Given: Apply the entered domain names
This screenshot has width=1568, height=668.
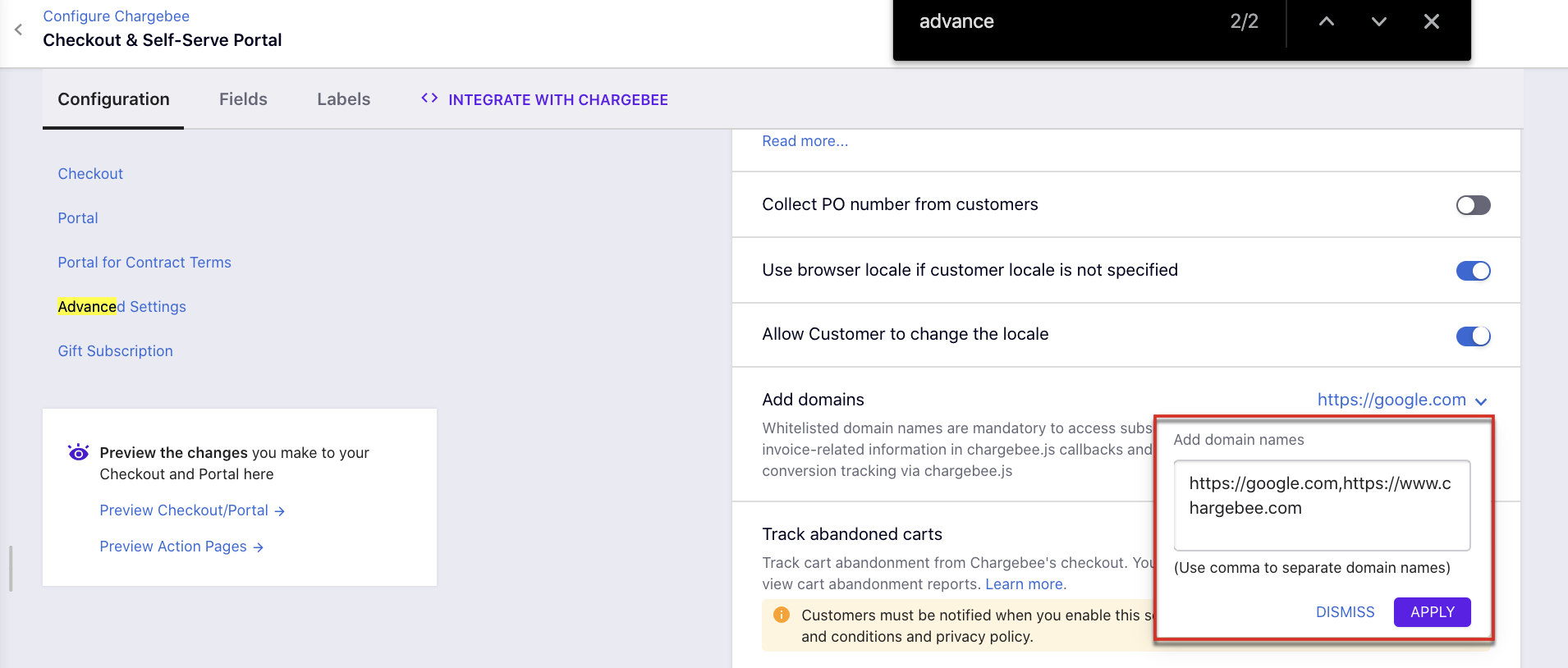Looking at the screenshot, I should click(1433, 612).
